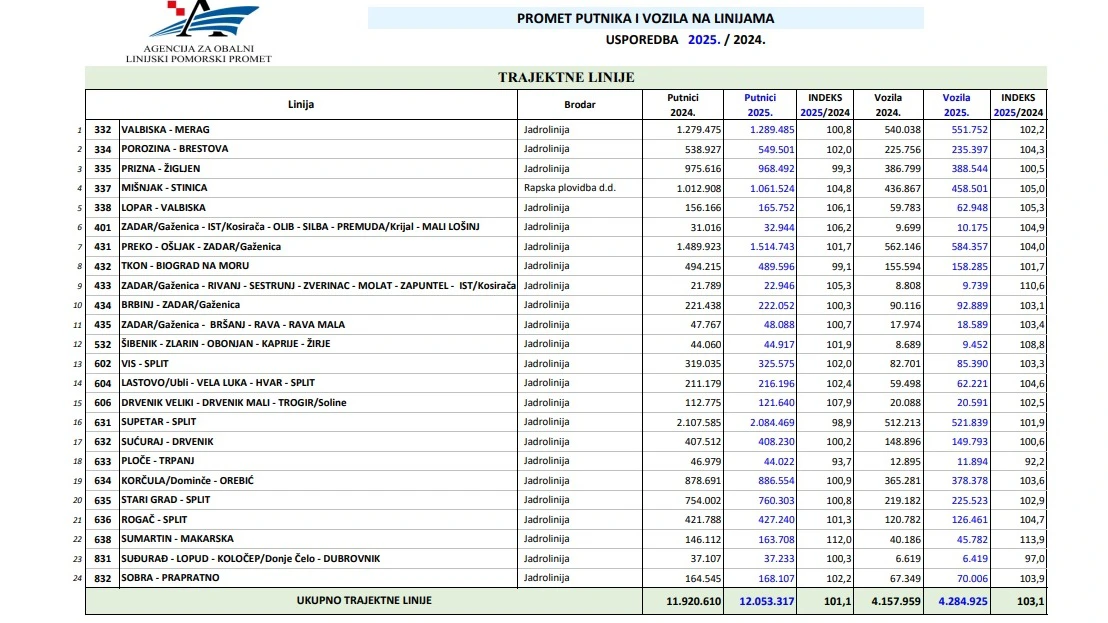Select the MIŠNJAK - STINICA row name

click(x=165, y=188)
